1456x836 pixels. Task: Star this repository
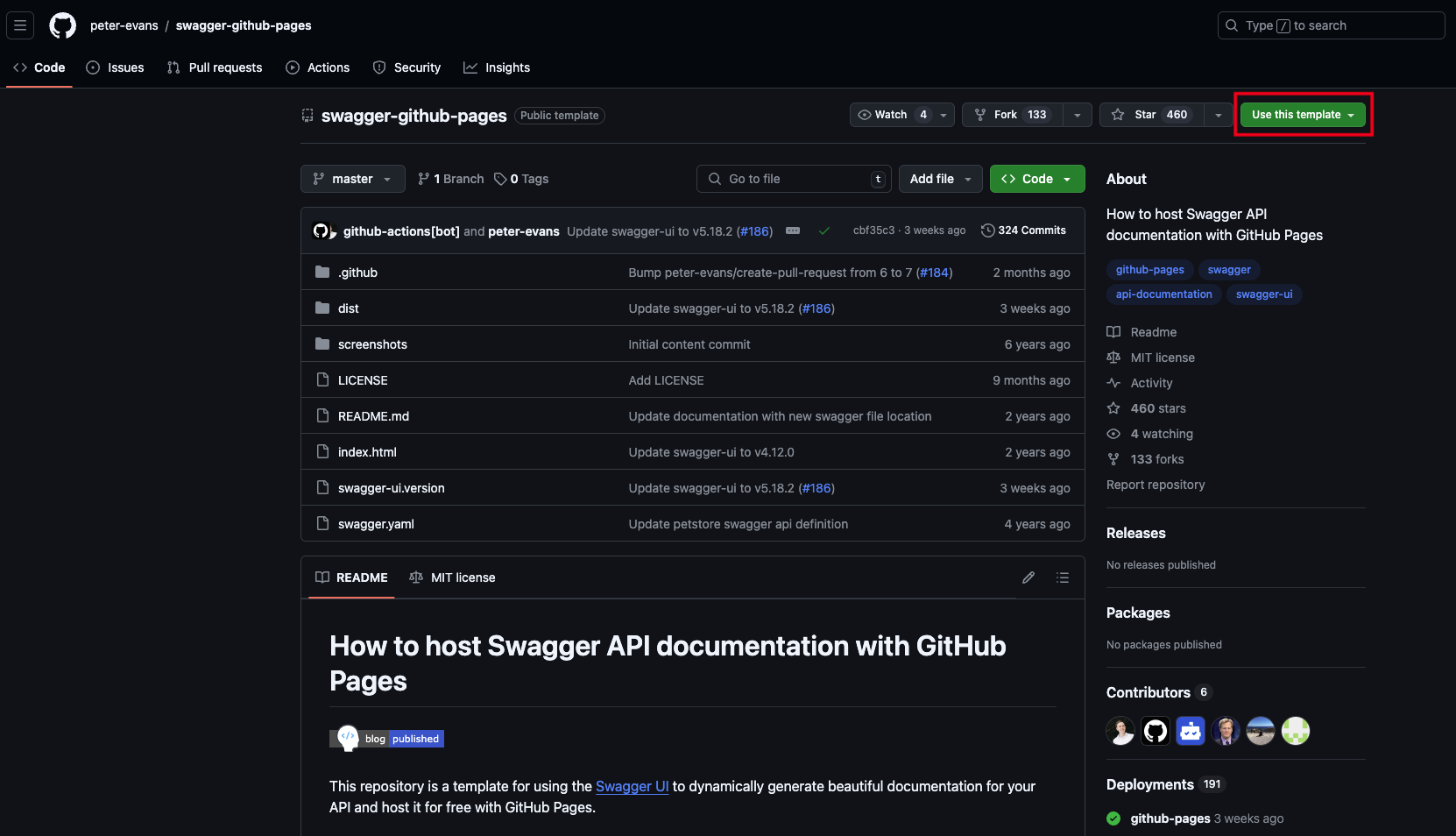click(x=1152, y=115)
